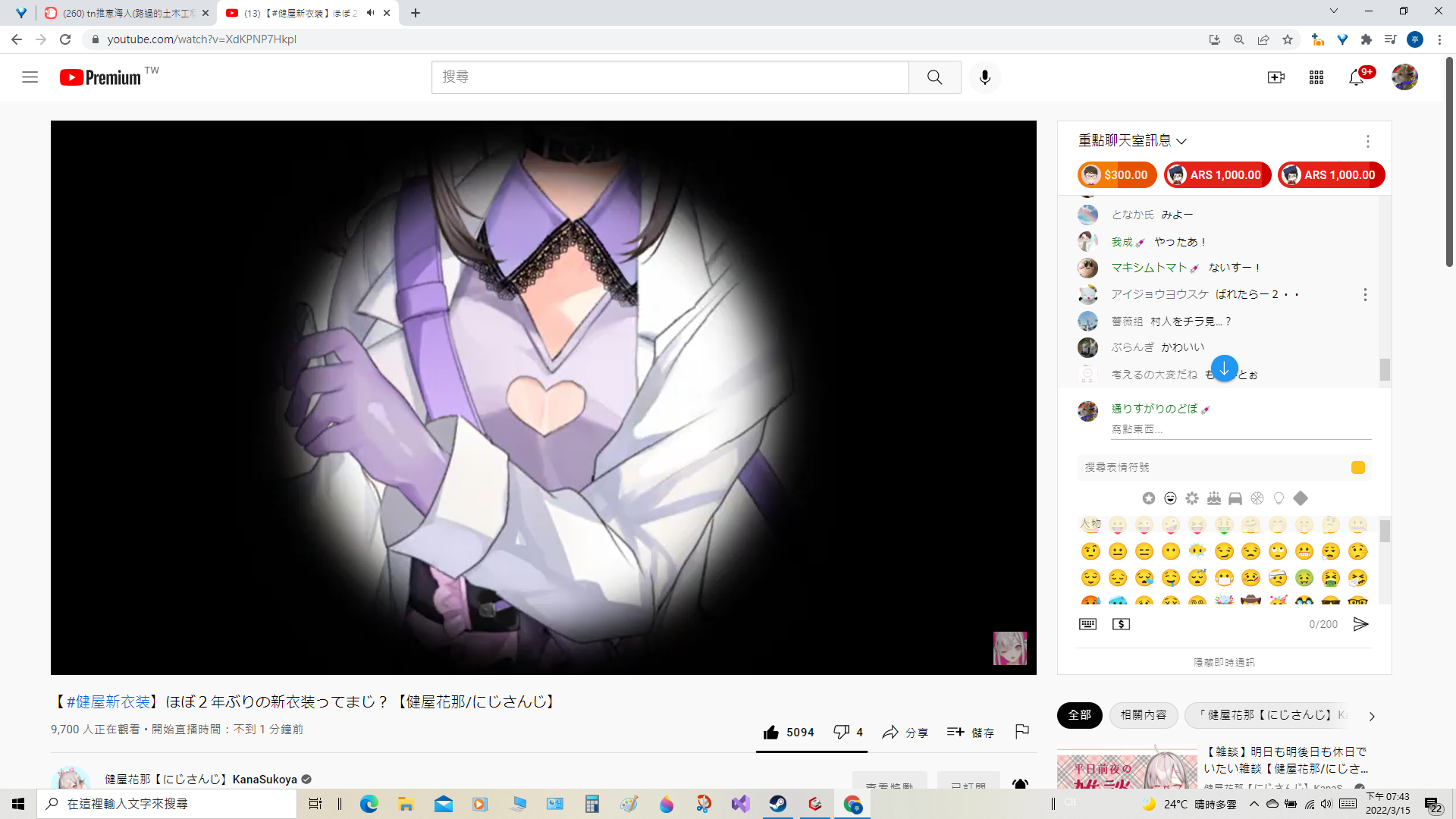The width and height of the screenshot is (1456, 819).
Task: Select the birthday cake food emoji category
Action: (1214, 498)
